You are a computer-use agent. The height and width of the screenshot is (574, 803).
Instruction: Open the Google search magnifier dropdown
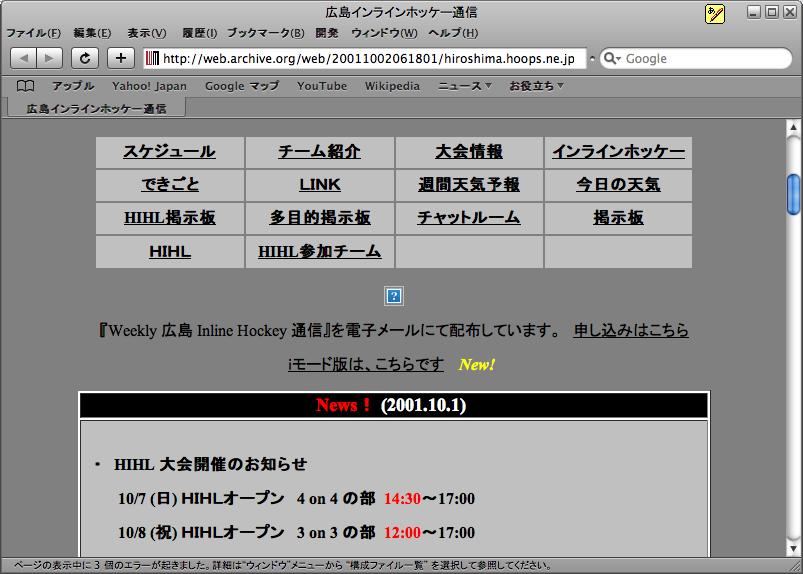pos(611,59)
